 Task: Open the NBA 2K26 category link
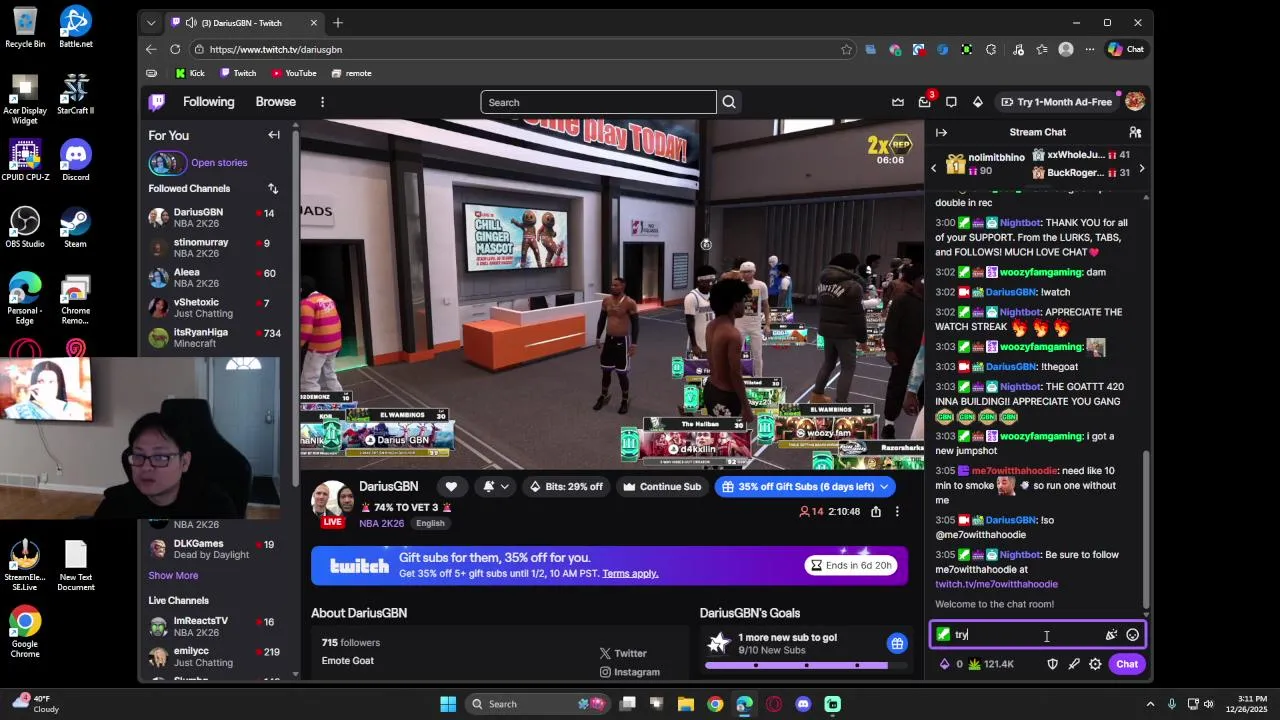point(381,523)
